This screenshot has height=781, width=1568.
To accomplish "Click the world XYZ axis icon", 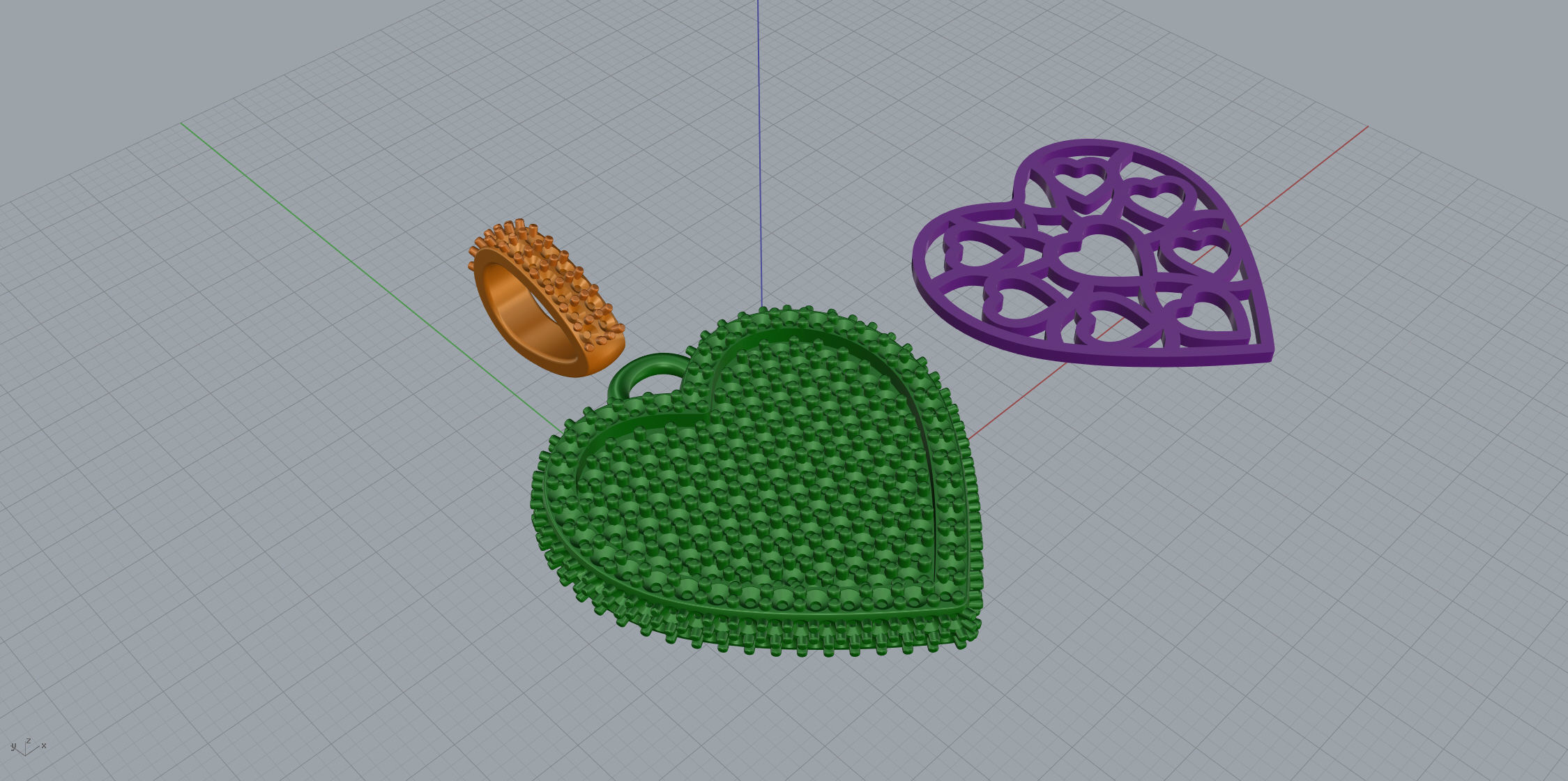I will point(28,747).
